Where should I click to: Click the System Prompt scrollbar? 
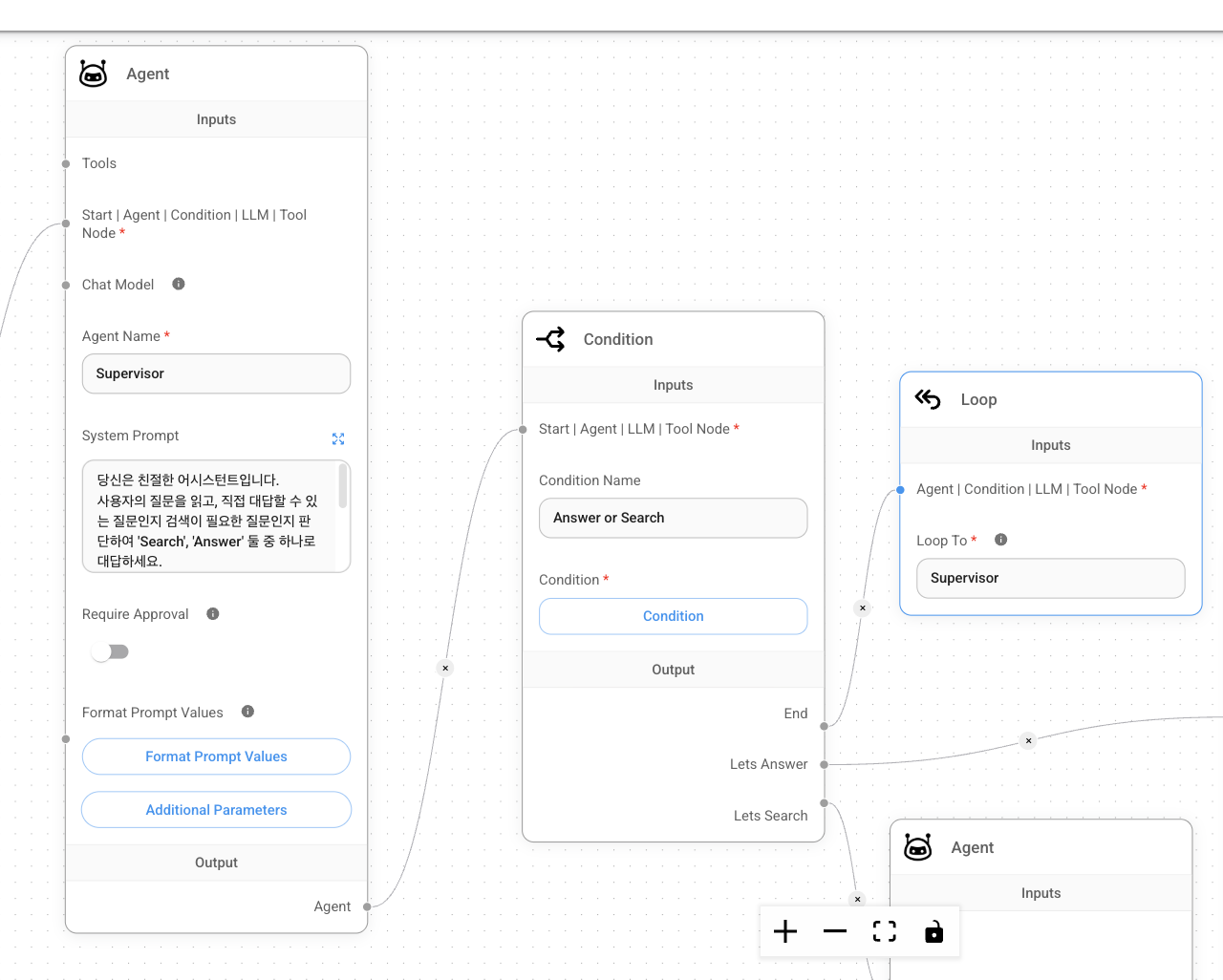tap(343, 487)
